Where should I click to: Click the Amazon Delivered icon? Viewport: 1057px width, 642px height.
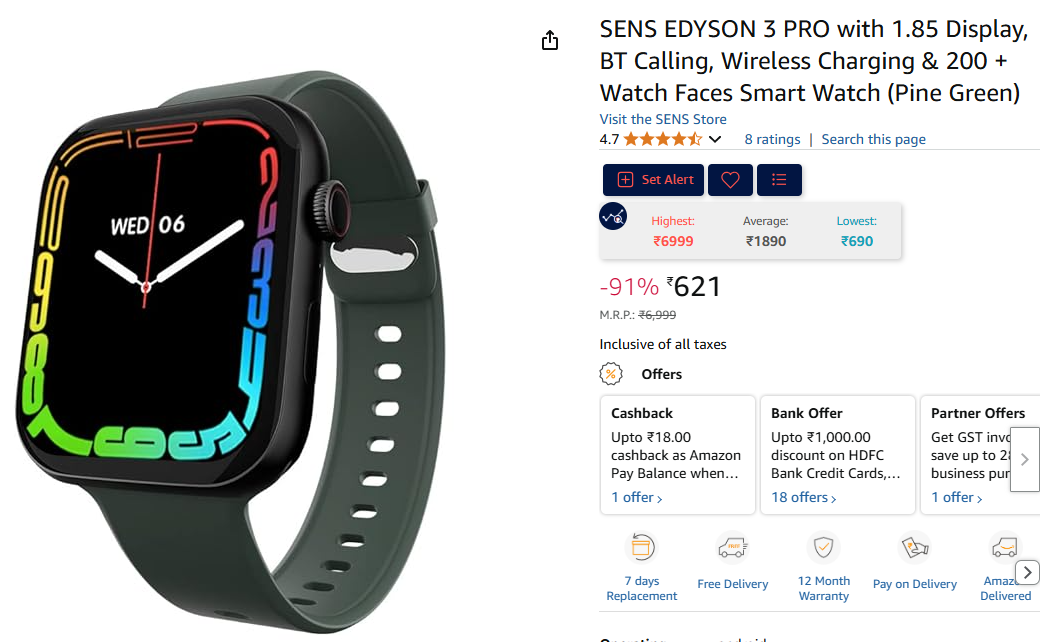pos(1005,548)
